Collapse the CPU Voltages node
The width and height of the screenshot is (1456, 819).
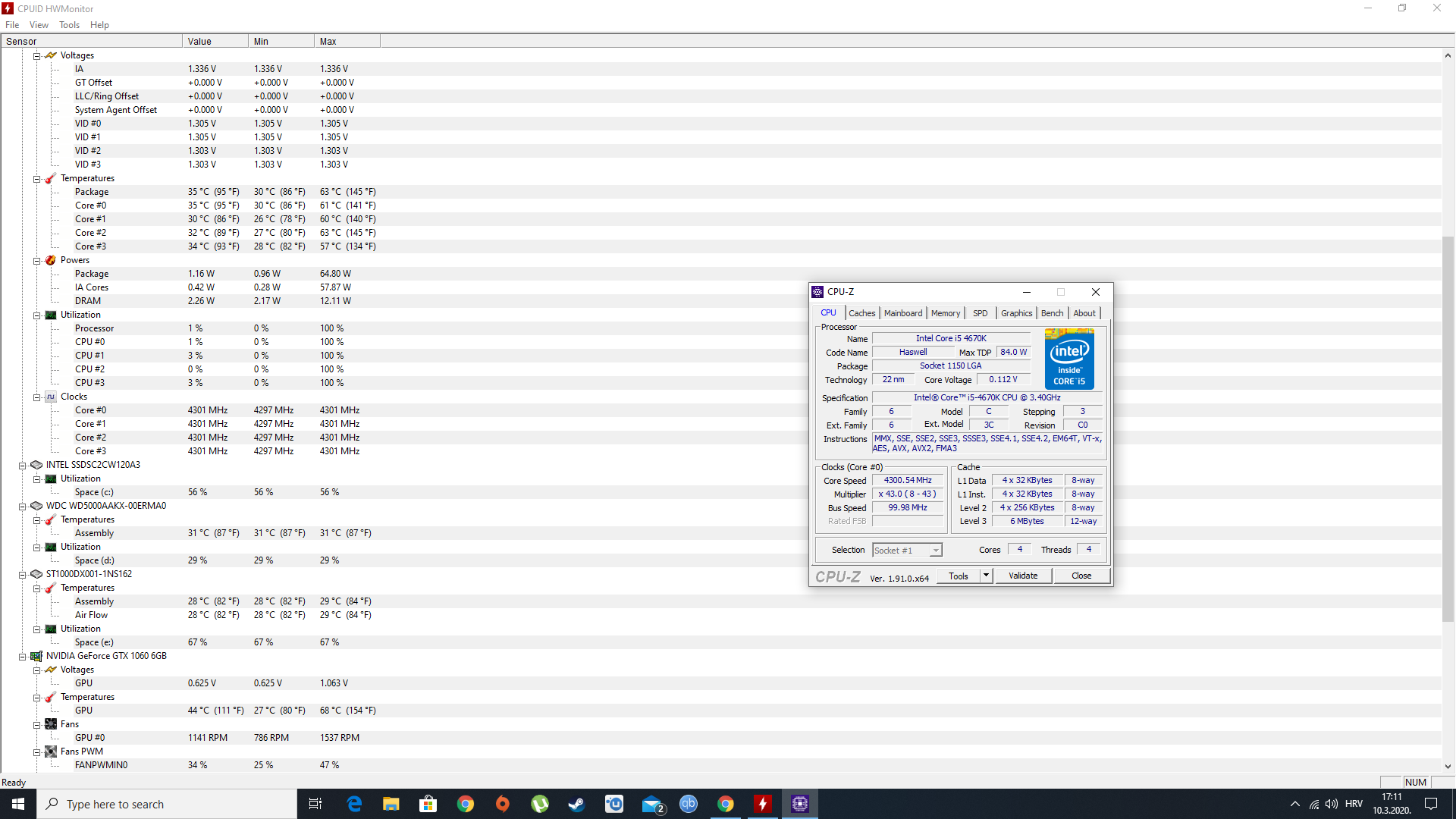point(36,56)
